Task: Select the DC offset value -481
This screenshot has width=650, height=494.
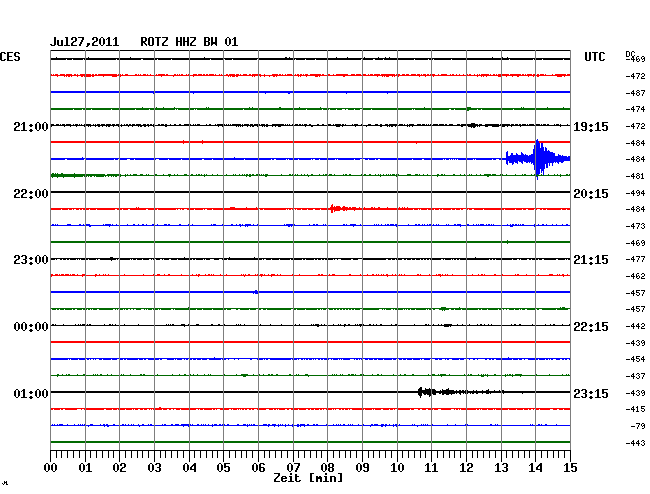Action: pyautogui.click(x=635, y=176)
